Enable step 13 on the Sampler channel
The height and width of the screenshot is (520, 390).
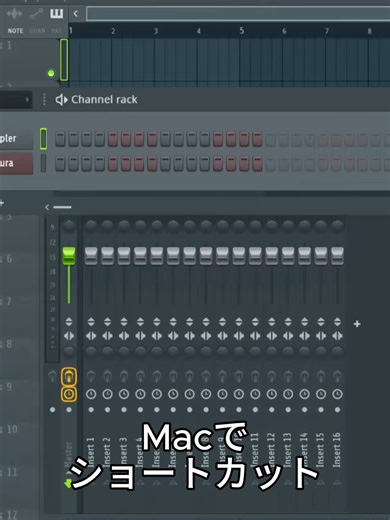(x=218, y=139)
